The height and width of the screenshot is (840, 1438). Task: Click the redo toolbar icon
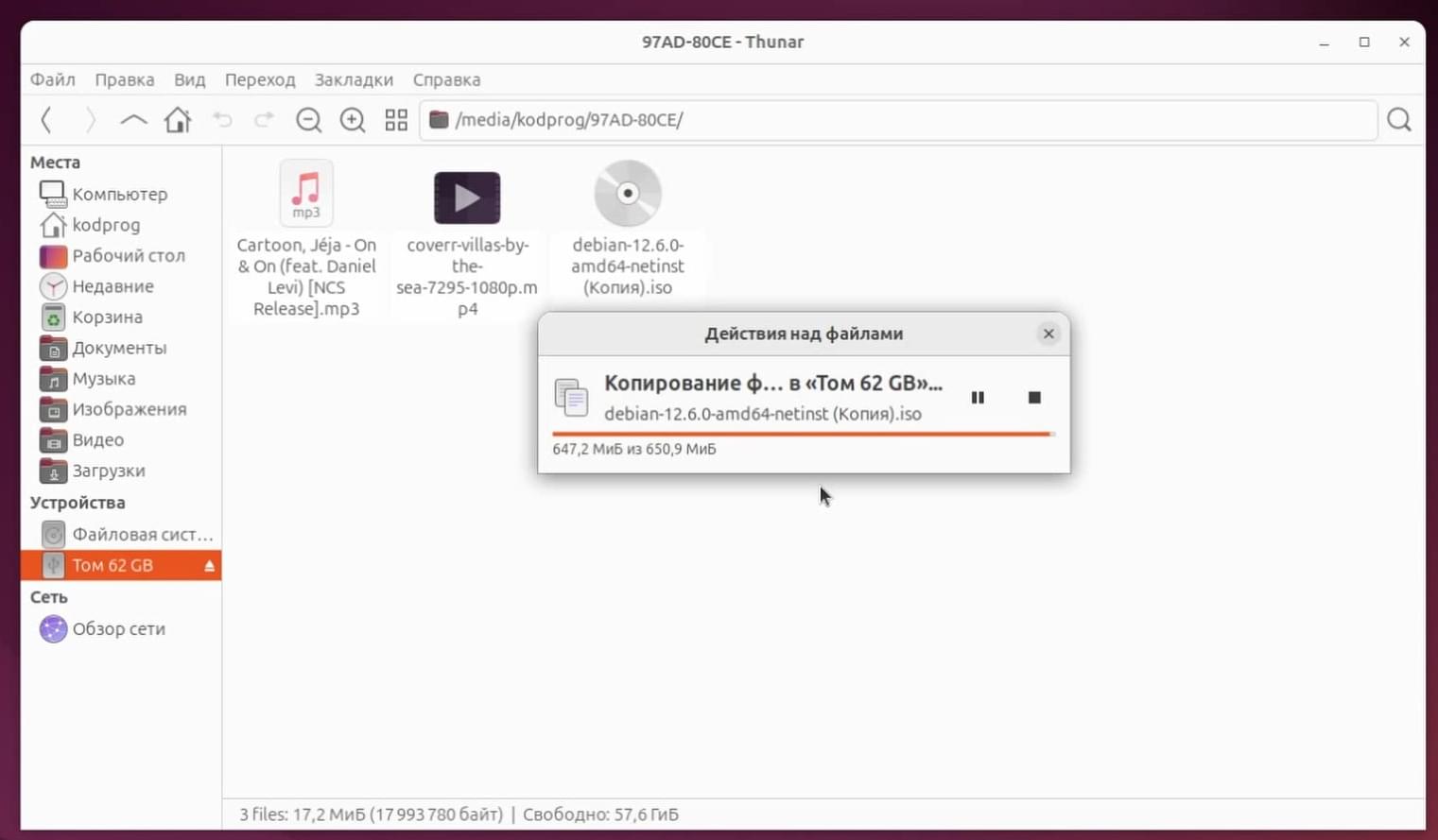point(265,120)
